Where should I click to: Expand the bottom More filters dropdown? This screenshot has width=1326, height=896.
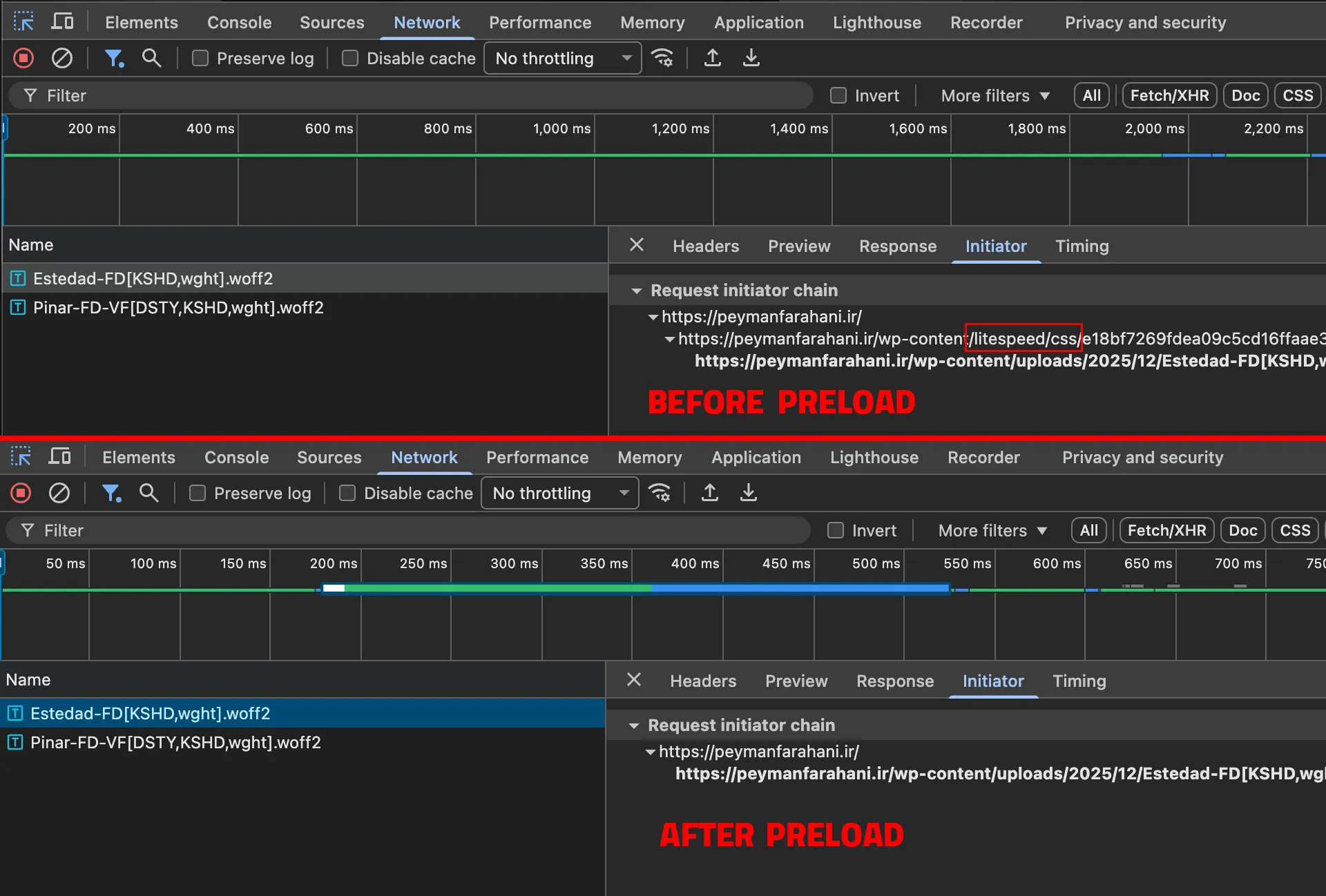[993, 530]
